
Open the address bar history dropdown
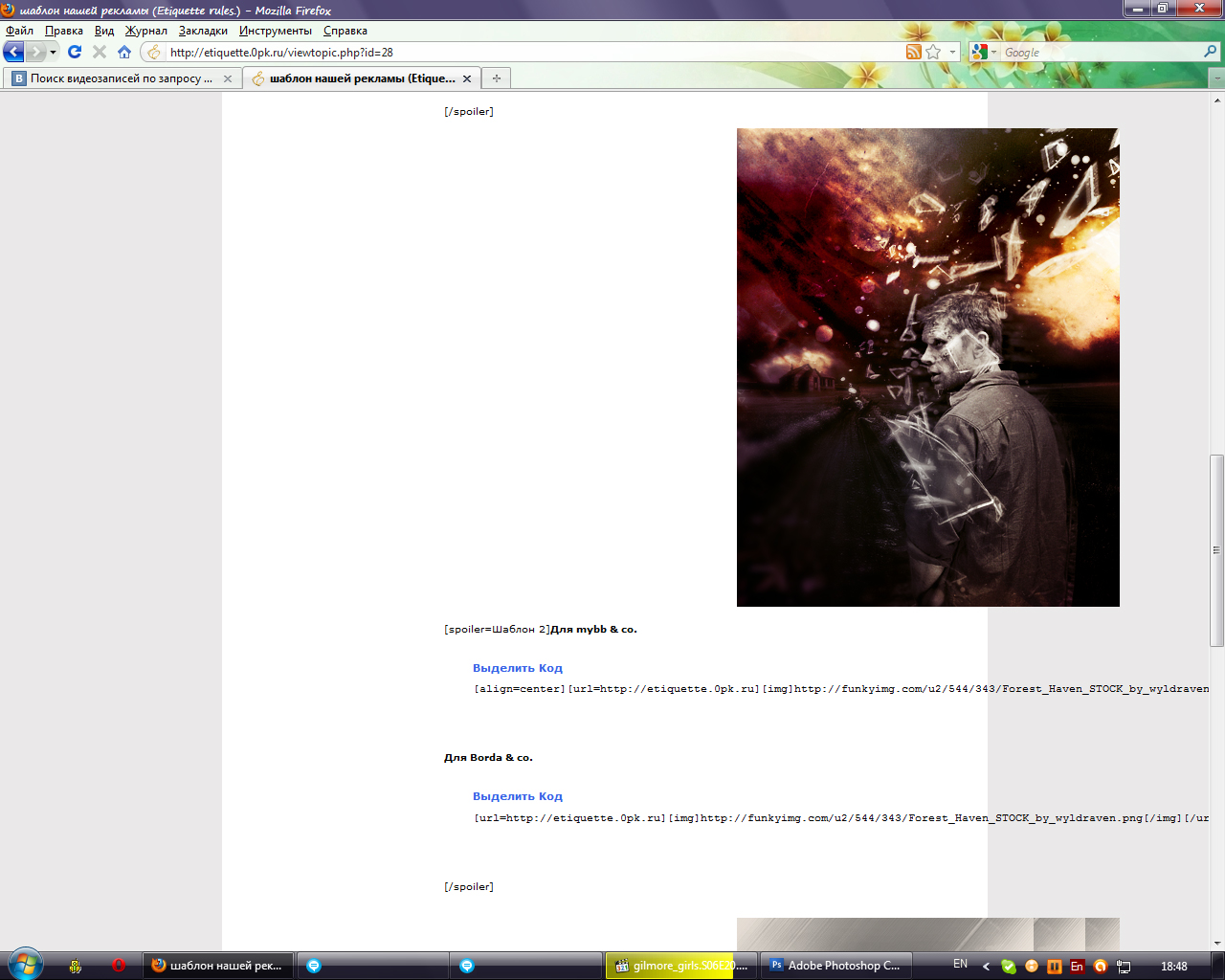(952, 53)
